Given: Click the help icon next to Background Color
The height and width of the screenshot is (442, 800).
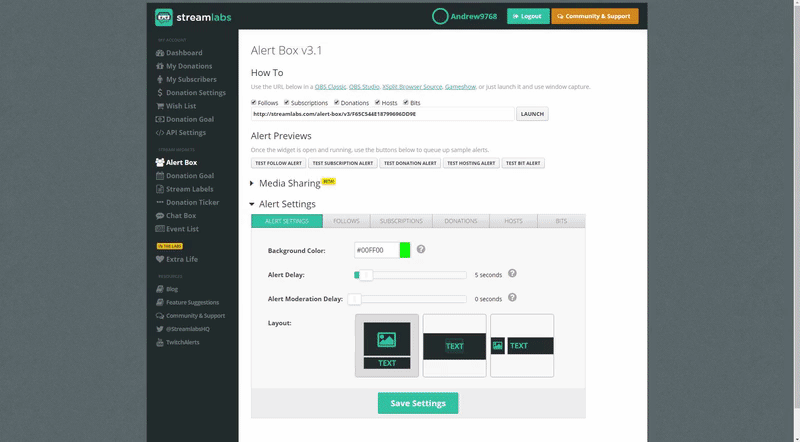Looking at the screenshot, I should [421, 249].
